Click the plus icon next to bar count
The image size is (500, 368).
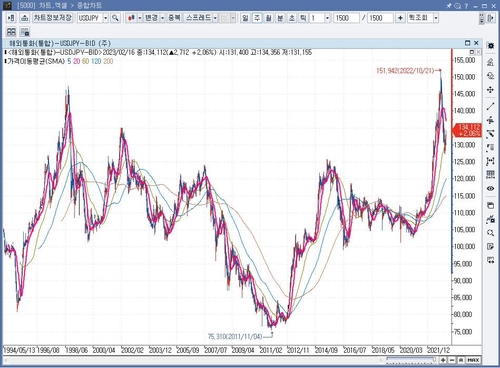(x=400, y=18)
